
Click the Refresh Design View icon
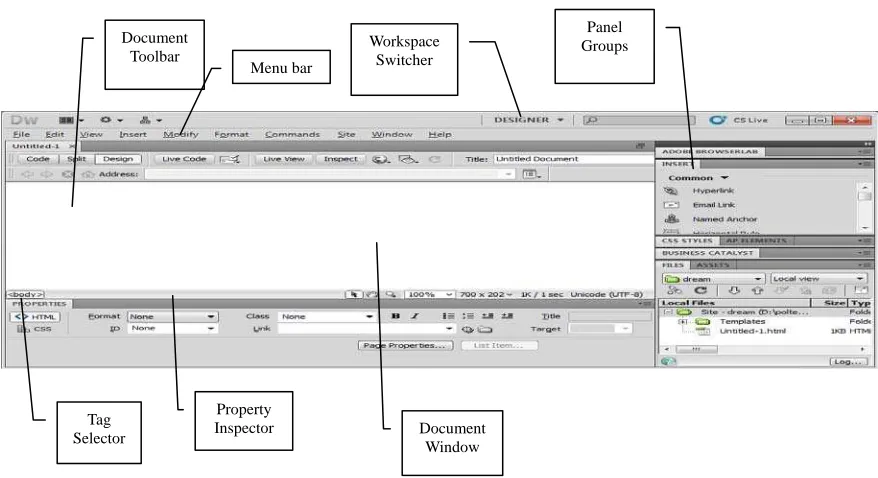(435, 160)
